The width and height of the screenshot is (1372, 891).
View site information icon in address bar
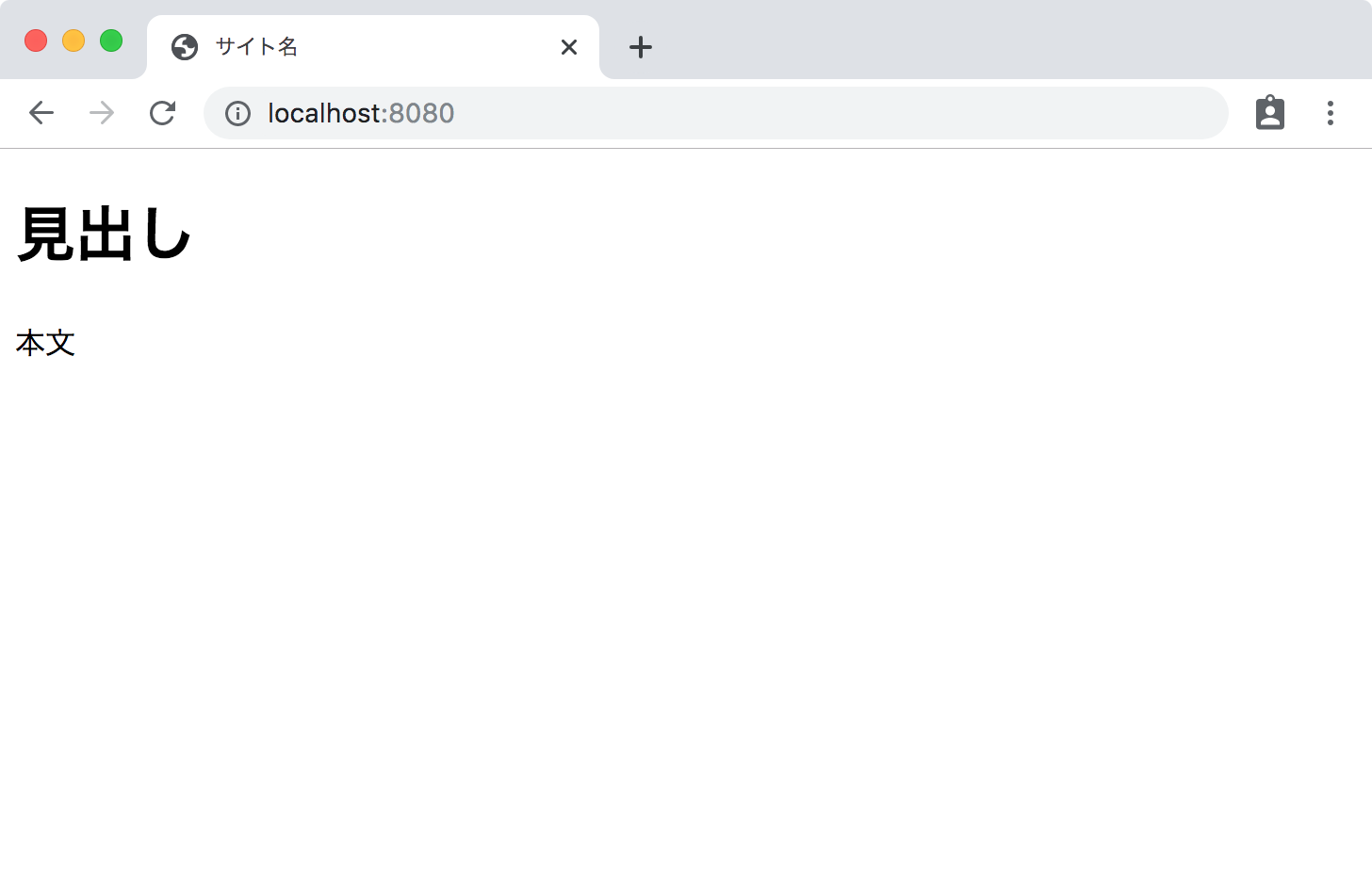pyautogui.click(x=237, y=114)
